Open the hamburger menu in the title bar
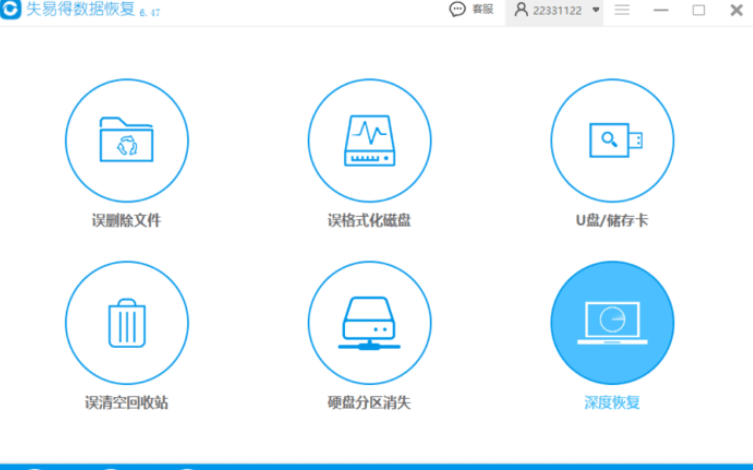 click(x=622, y=10)
